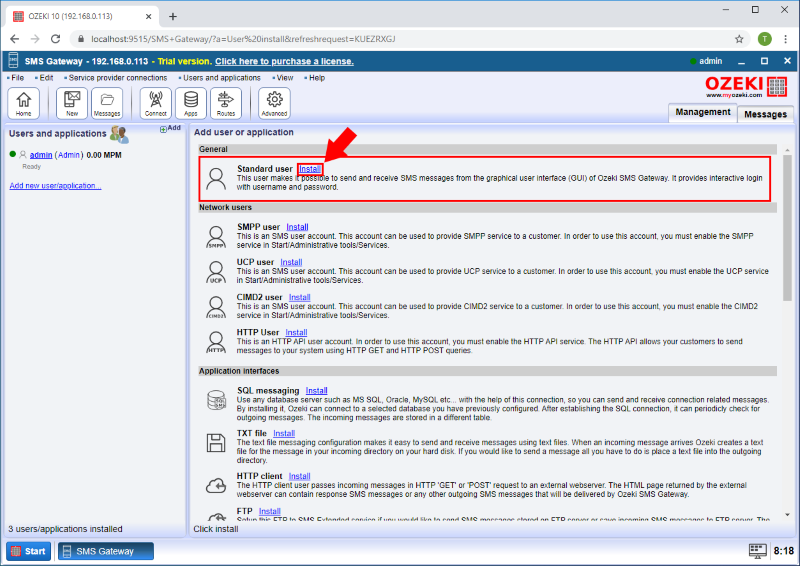This screenshot has width=800, height=566.
Task: Install the UCP user
Action: coord(291,262)
